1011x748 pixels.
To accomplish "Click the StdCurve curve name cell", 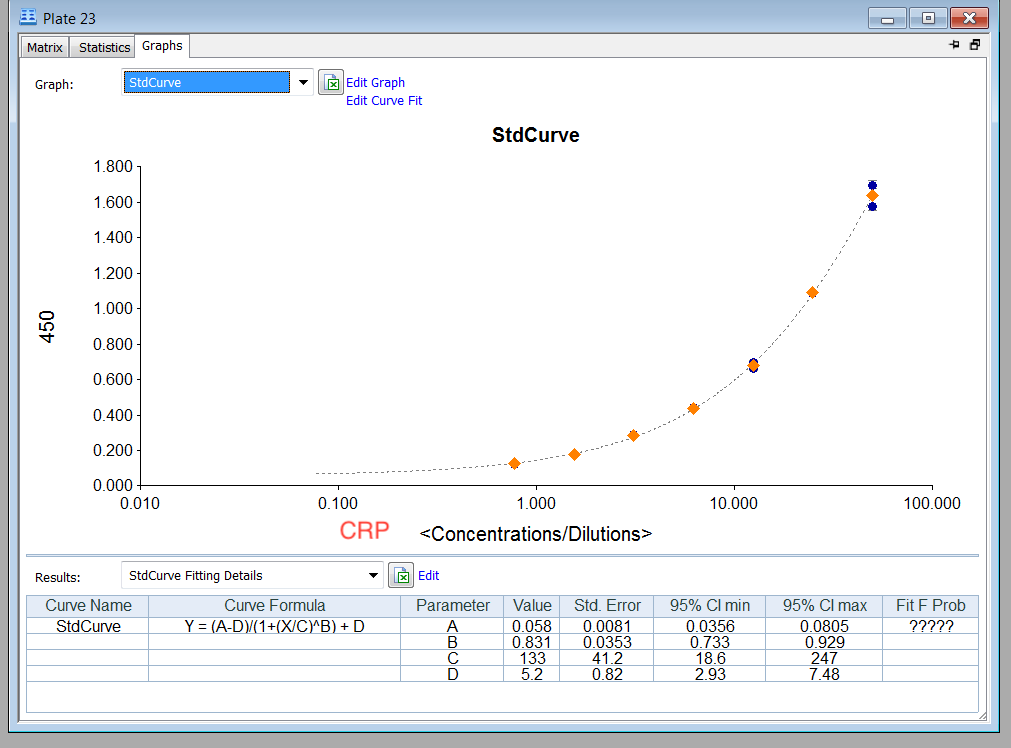I will pyautogui.click(x=88, y=626).
